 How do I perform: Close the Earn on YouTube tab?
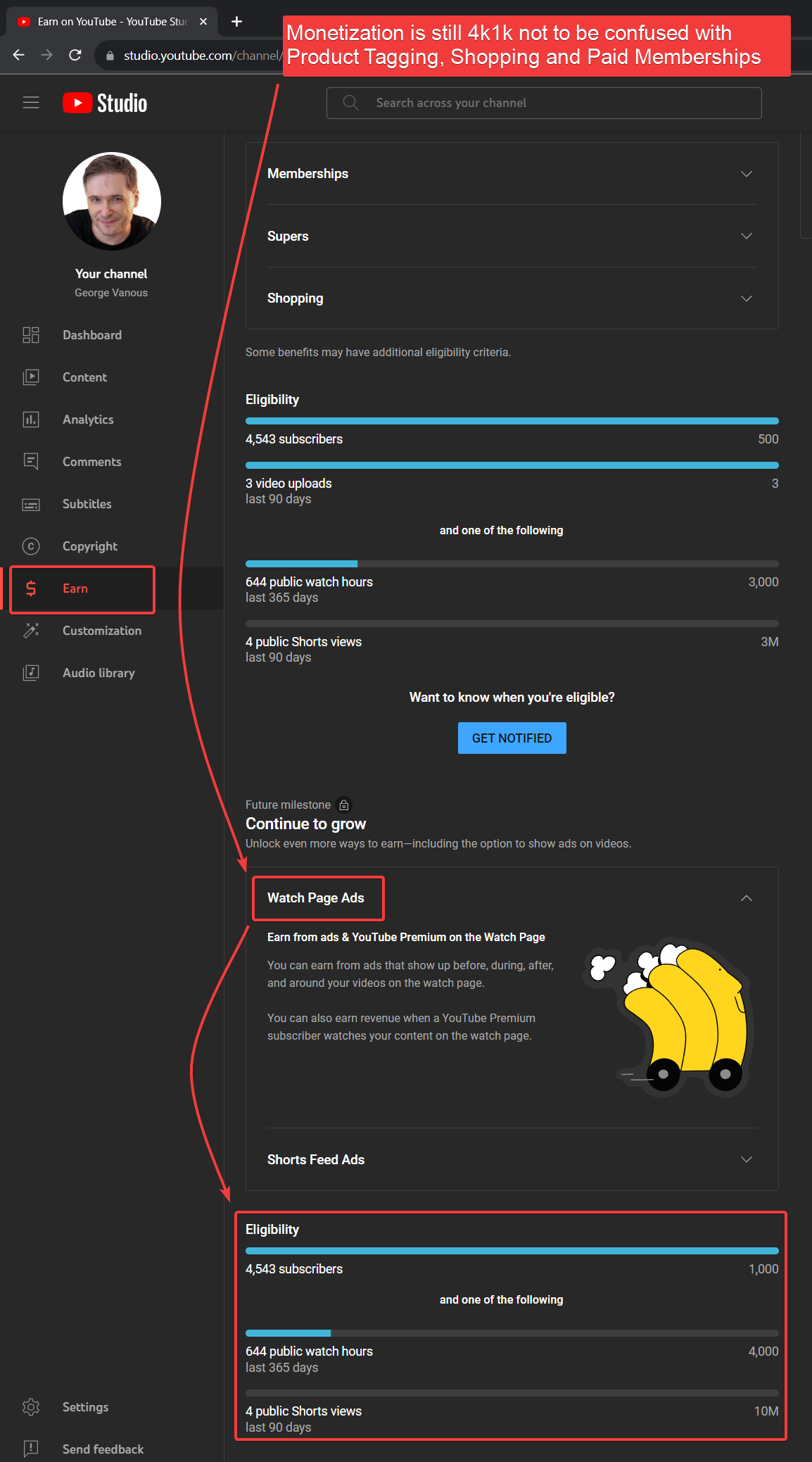point(203,22)
